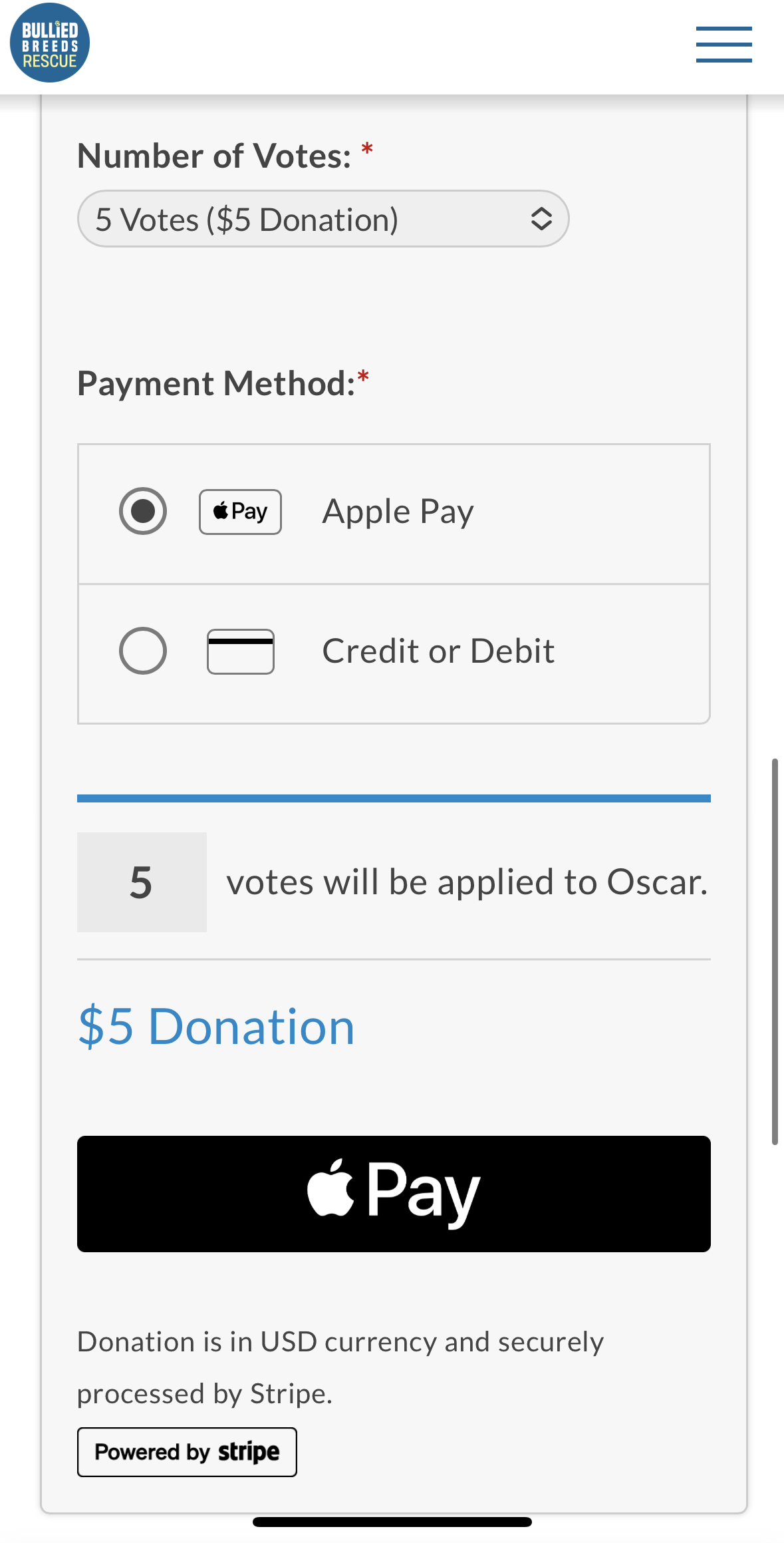Select the Apple Pay radio button
Image resolution: width=784 pixels, height=1543 pixels.
tap(143, 511)
